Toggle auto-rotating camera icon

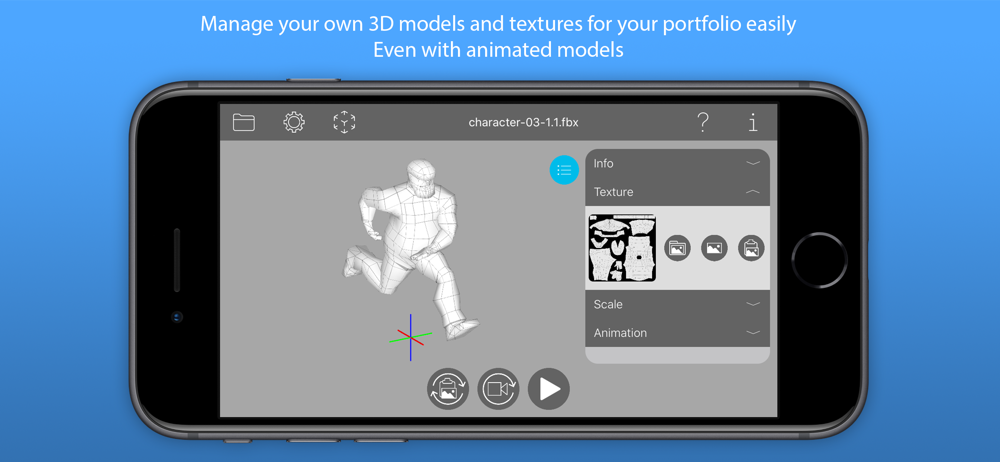498,389
